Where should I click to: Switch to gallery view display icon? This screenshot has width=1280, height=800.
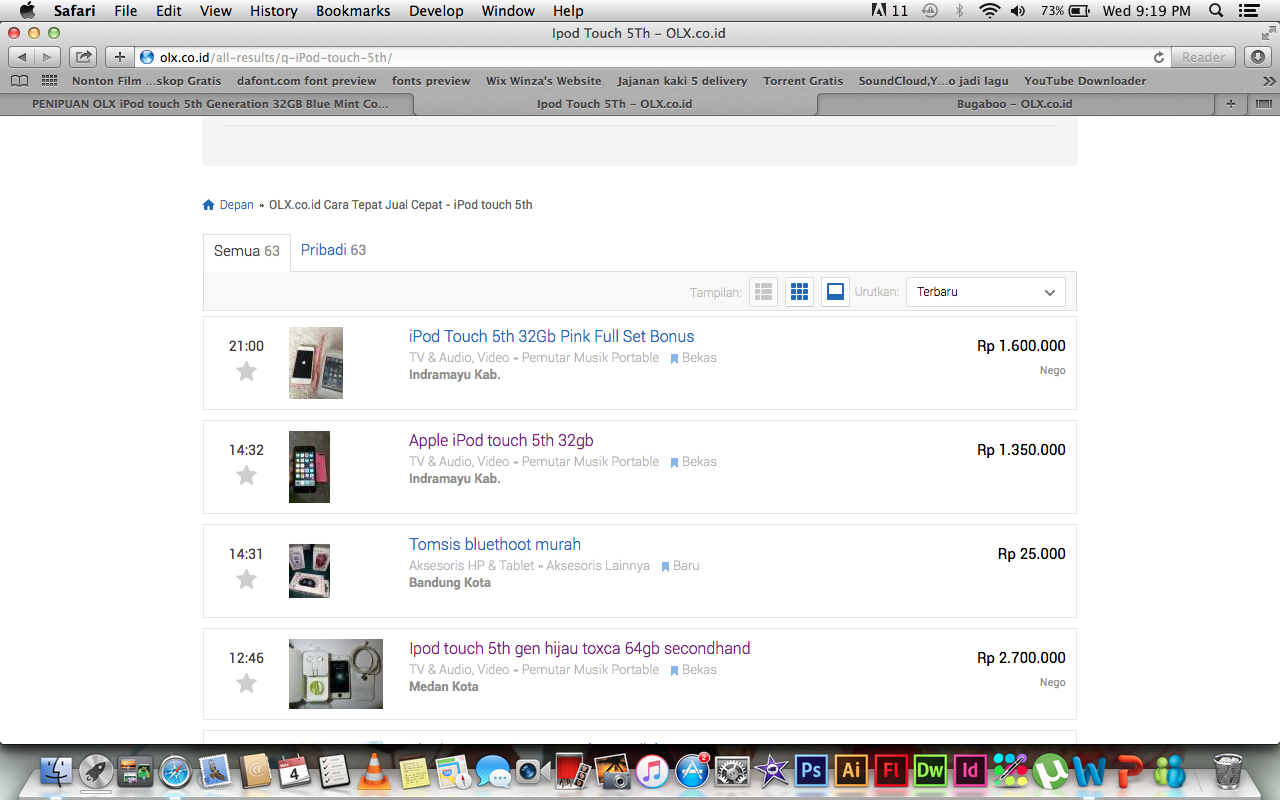835,292
